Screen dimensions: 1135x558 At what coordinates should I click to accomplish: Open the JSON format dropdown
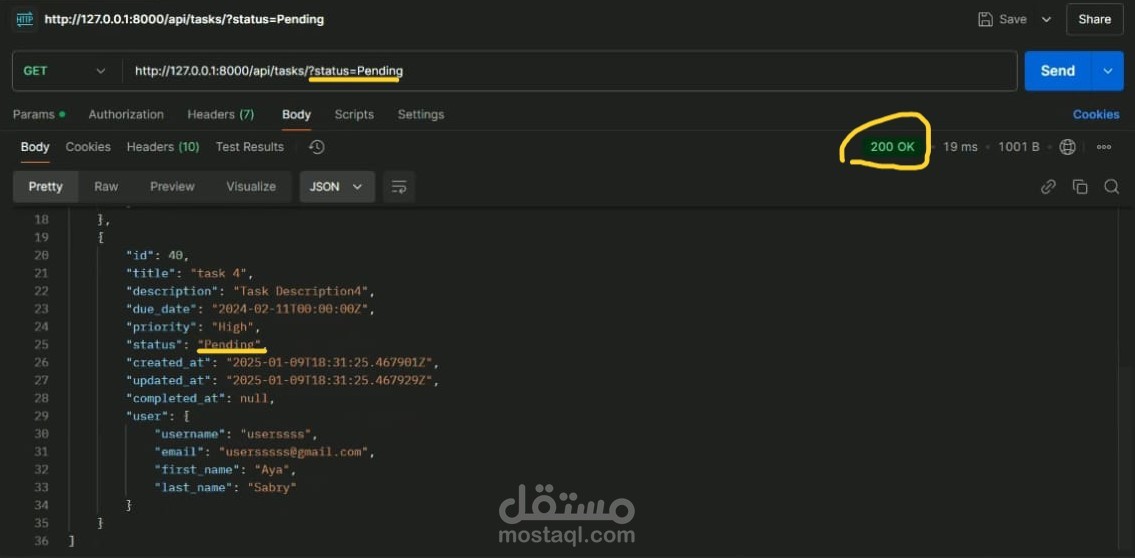coord(337,187)
